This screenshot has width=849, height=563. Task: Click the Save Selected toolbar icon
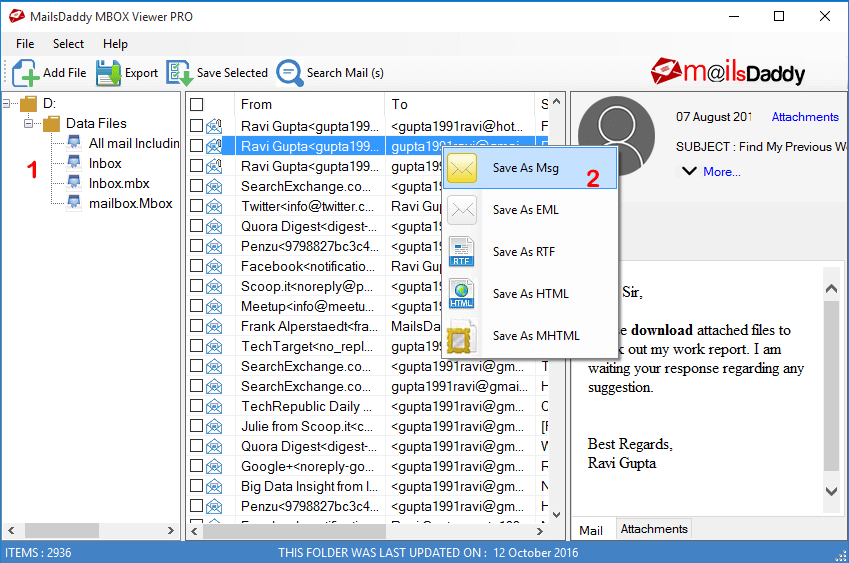point(179,73)
